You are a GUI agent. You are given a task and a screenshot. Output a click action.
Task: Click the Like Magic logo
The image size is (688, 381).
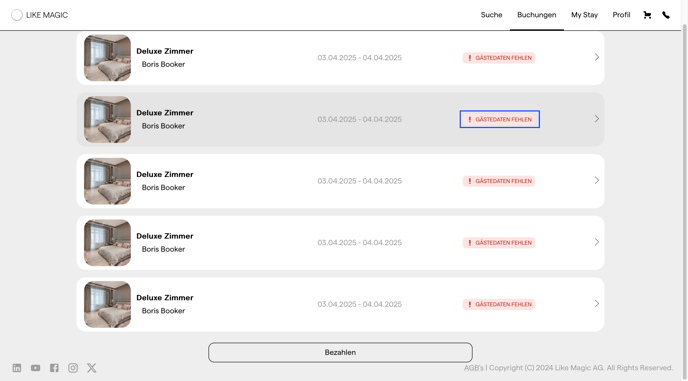pyautogui.click(x=39, y=15)
